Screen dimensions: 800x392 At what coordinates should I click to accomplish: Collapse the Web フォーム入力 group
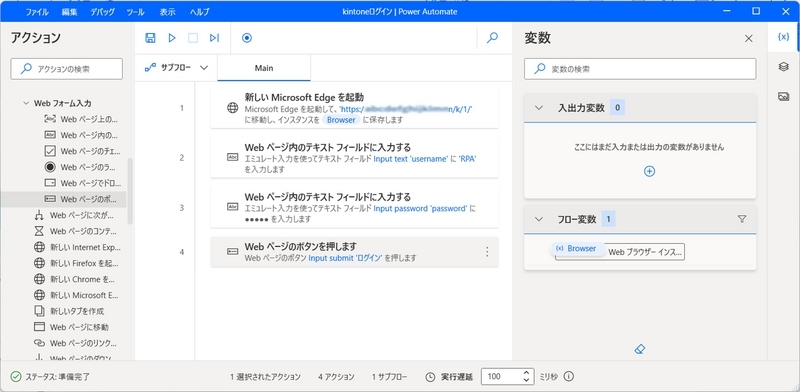tap(26, 103)
